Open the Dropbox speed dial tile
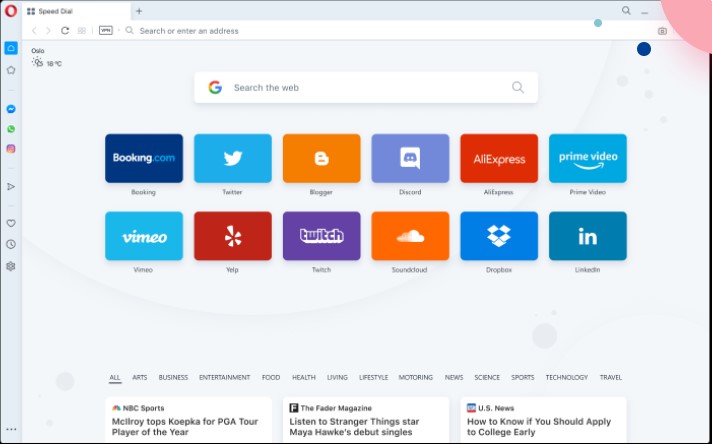Image resolution: width=712 pixels, height=444 pixels. click(x=498, y=237)
